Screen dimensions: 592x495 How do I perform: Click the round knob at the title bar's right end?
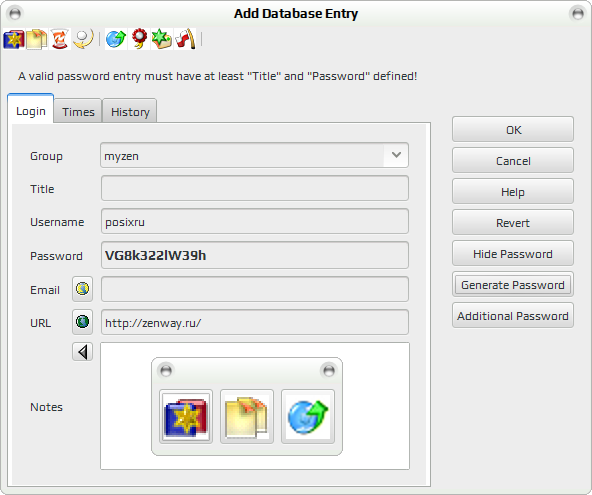point(578,14)
